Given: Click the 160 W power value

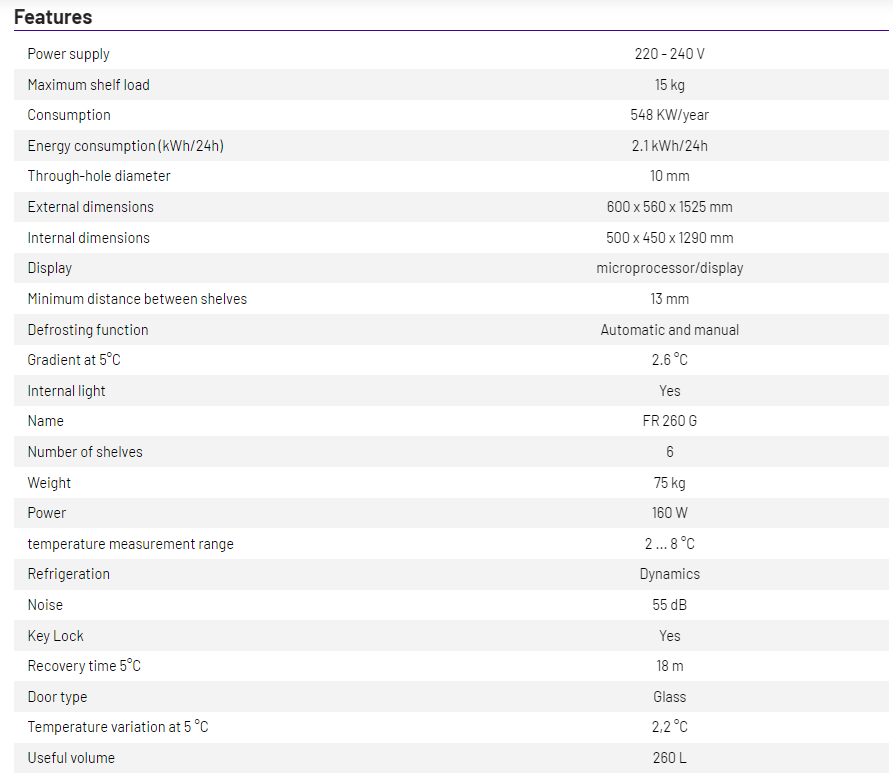Looking at the screenshot, I should click(x=669, y=513).
